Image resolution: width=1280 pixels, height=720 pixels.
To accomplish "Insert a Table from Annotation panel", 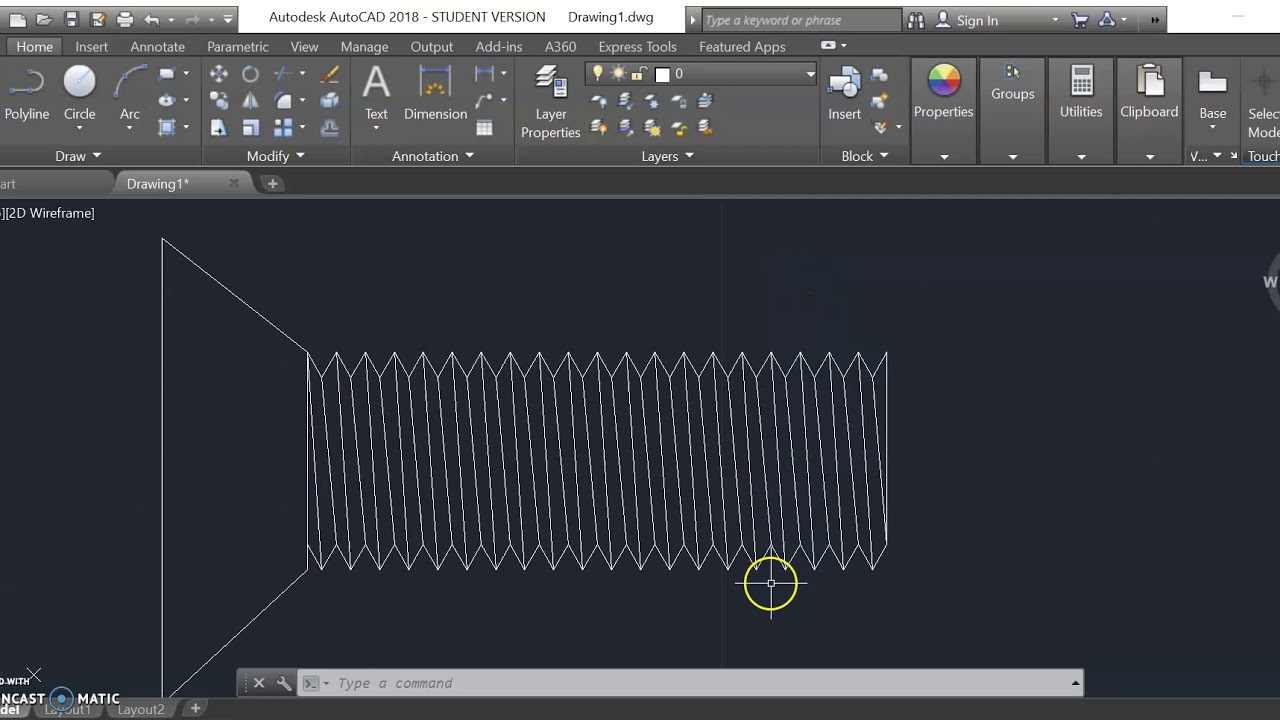I will (x=485, y=127).
